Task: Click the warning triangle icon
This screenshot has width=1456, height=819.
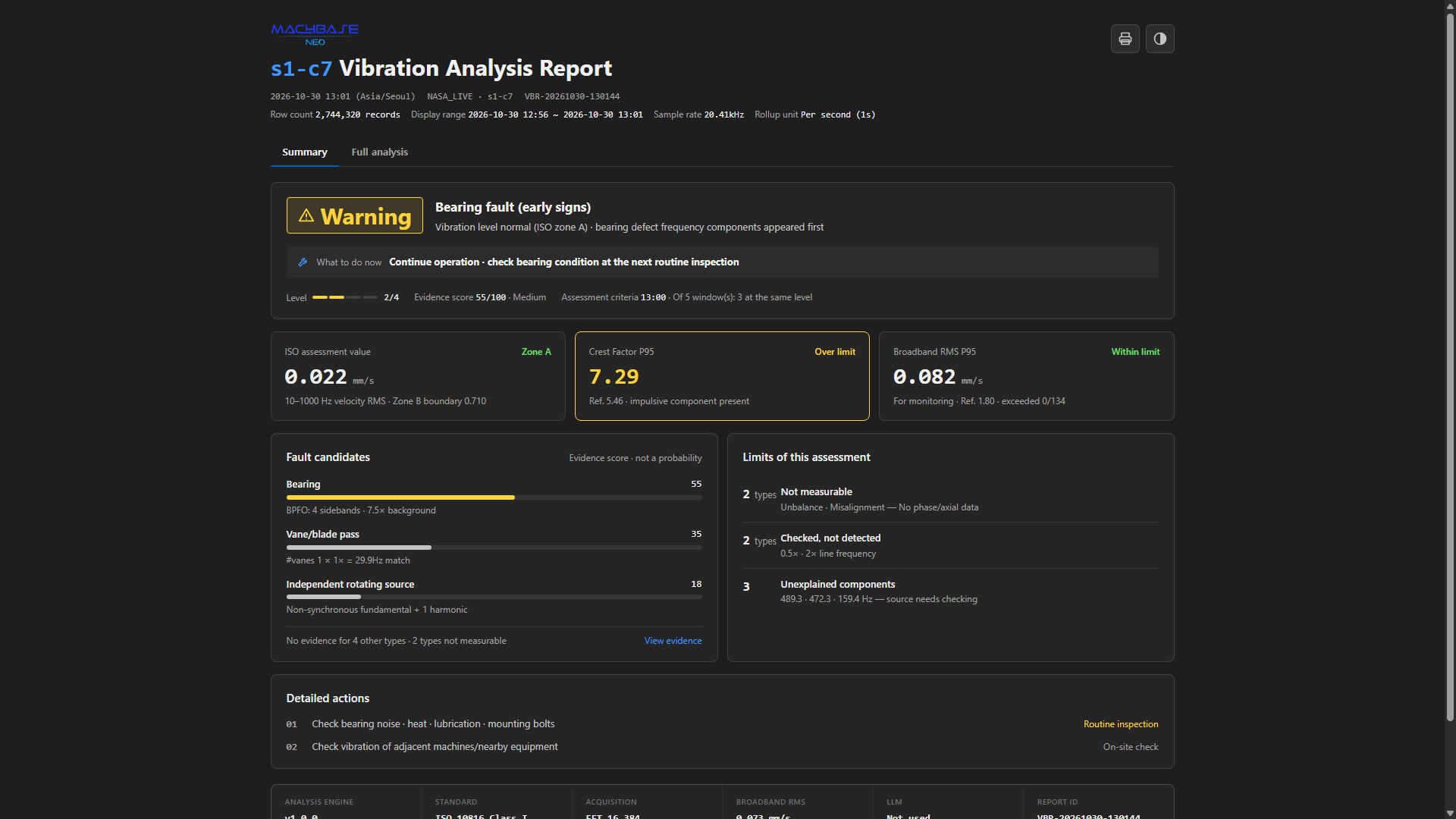Action: (306, 216)
